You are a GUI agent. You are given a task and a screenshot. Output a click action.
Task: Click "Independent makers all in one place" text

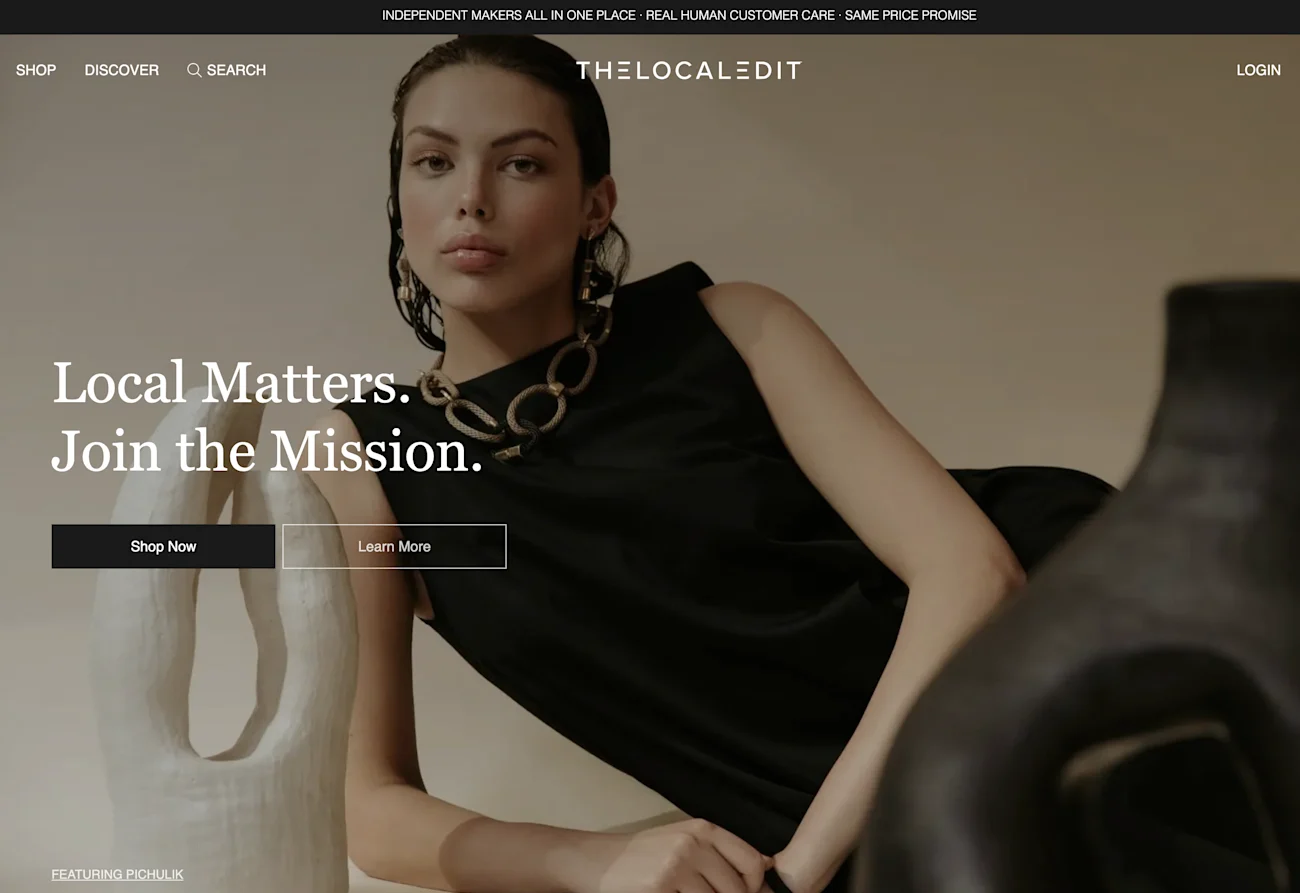pos(509,15)
